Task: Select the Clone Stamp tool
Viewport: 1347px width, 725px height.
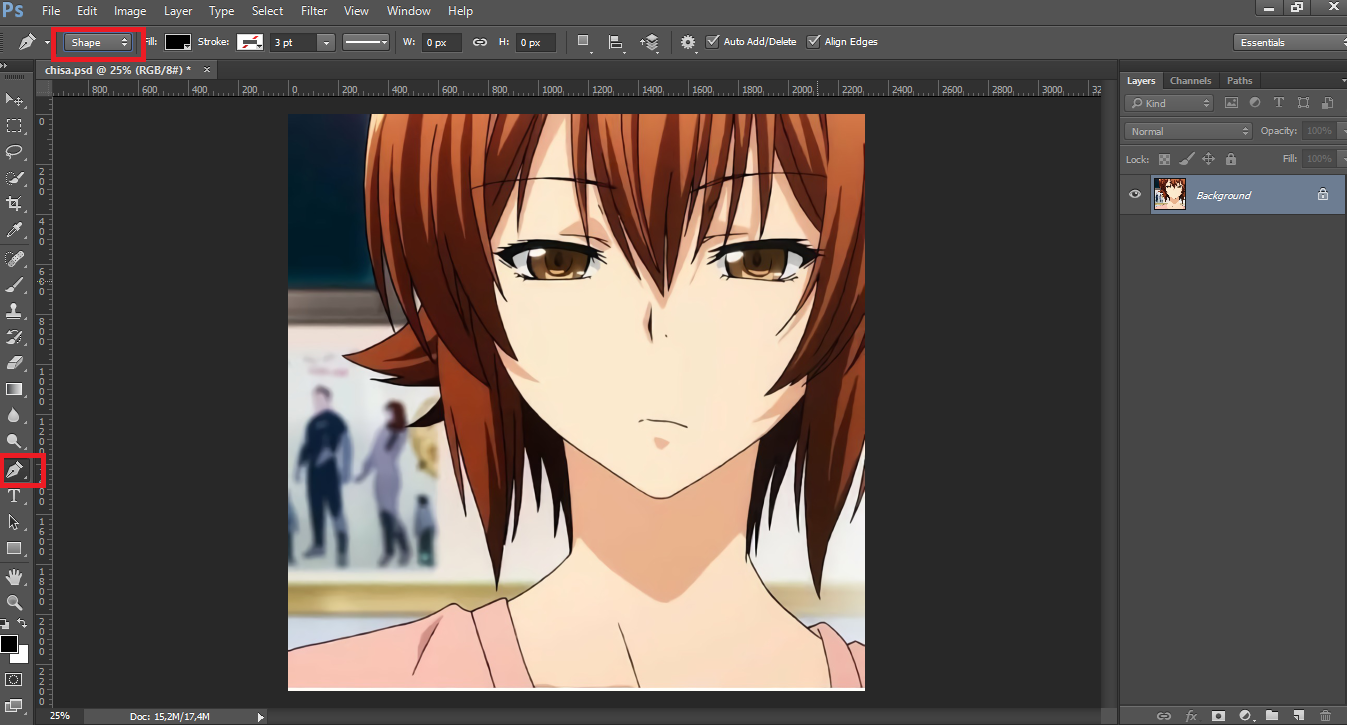Action: 14,310
